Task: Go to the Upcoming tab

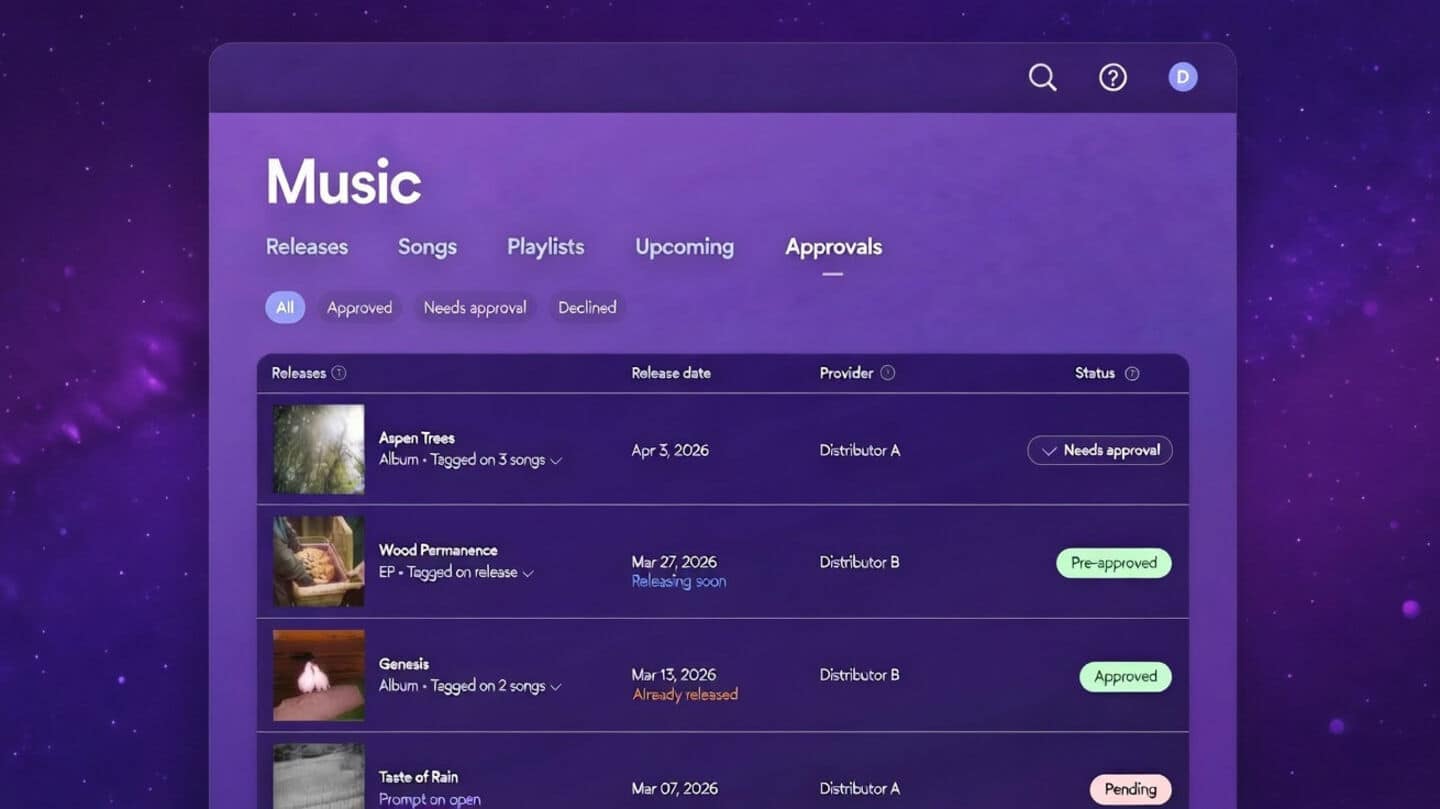Action: [684, 247]
